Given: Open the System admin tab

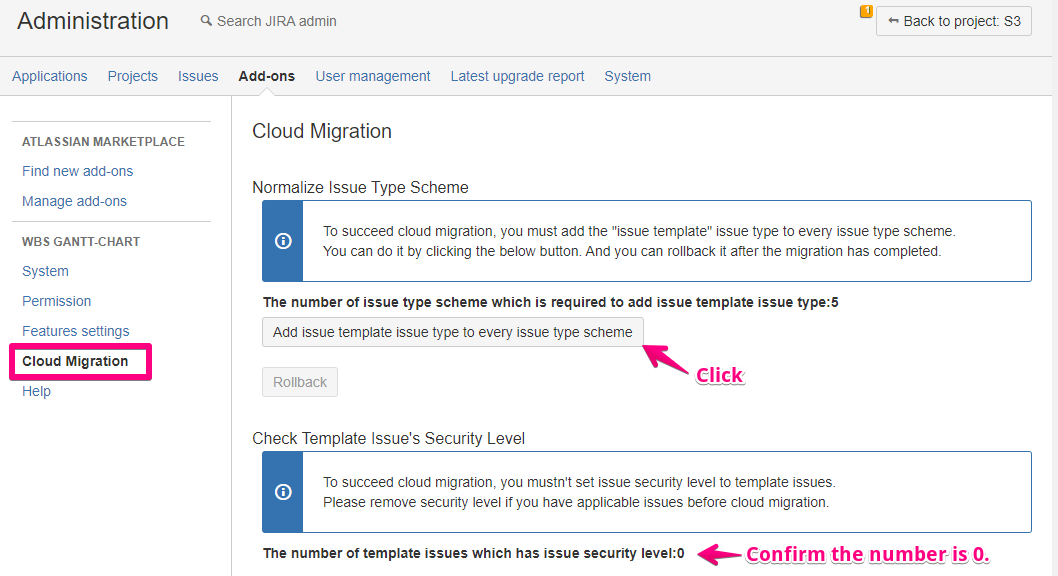Looking at the screenshot, I should coord(627,76).
